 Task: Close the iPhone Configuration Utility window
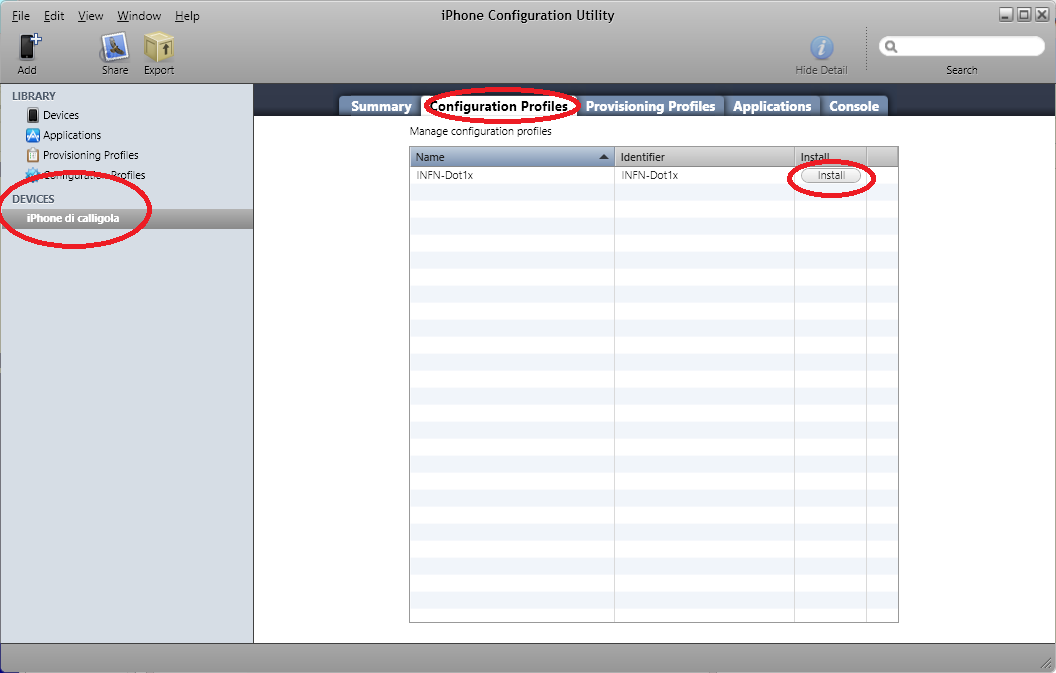[x=1042, y=15]
